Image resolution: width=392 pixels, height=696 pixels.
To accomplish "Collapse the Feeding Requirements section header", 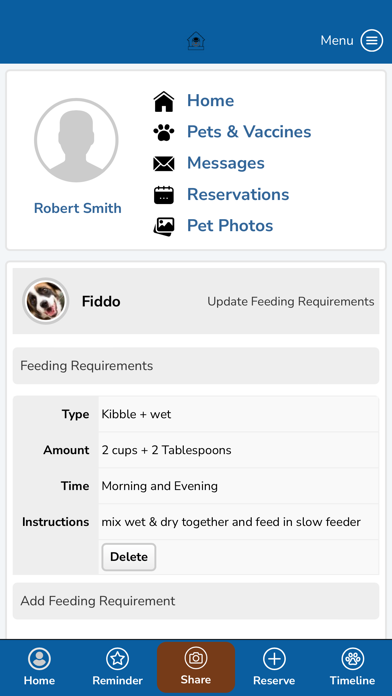I will tap(196, 366).
